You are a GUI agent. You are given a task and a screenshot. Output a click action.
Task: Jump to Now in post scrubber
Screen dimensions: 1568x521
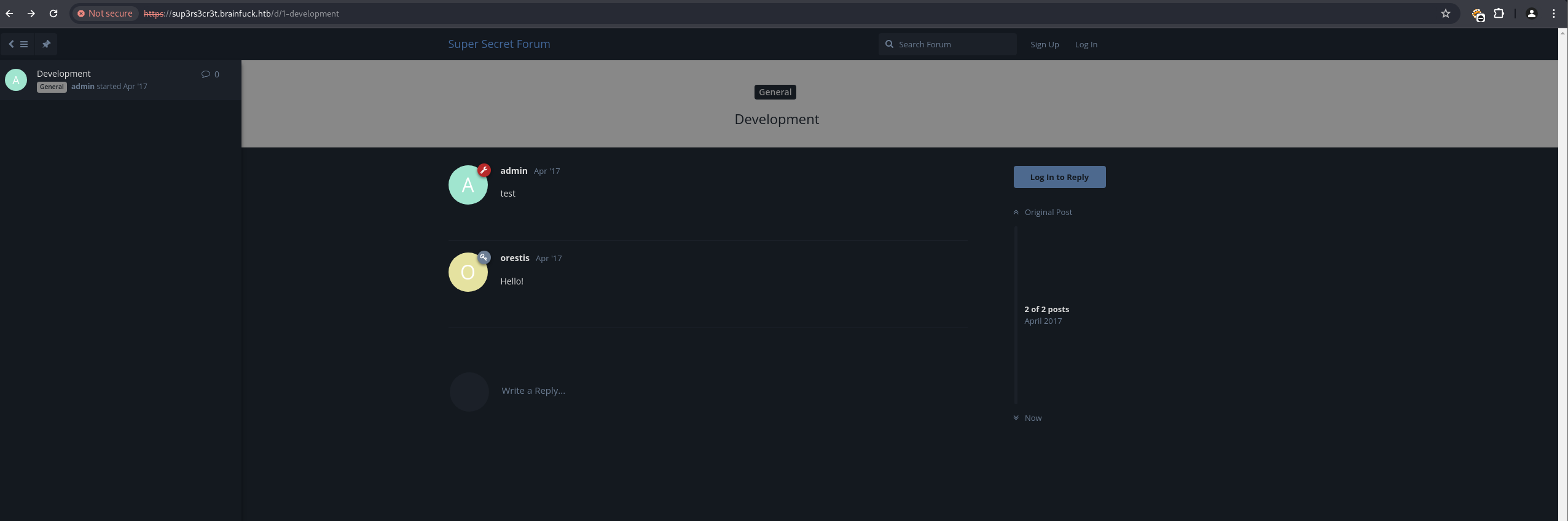tap(1032, 418)
